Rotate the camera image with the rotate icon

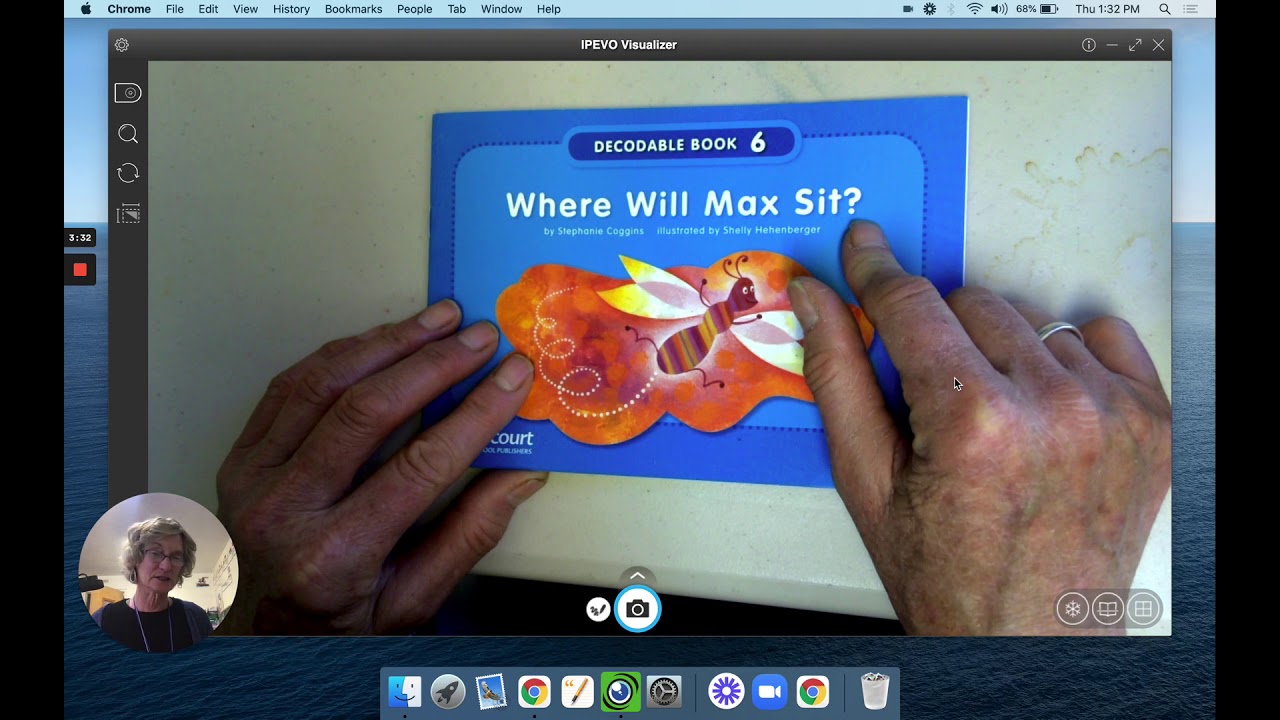pos(128,173)
